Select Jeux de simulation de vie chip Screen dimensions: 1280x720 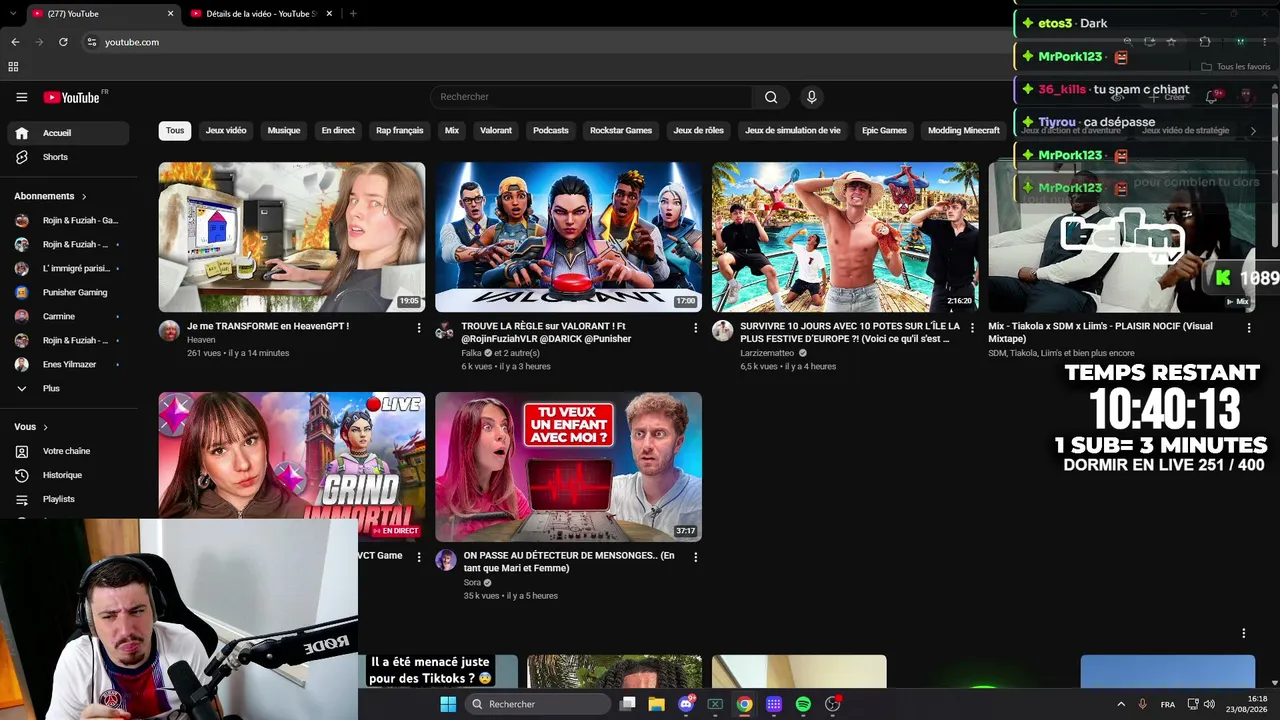793,130
